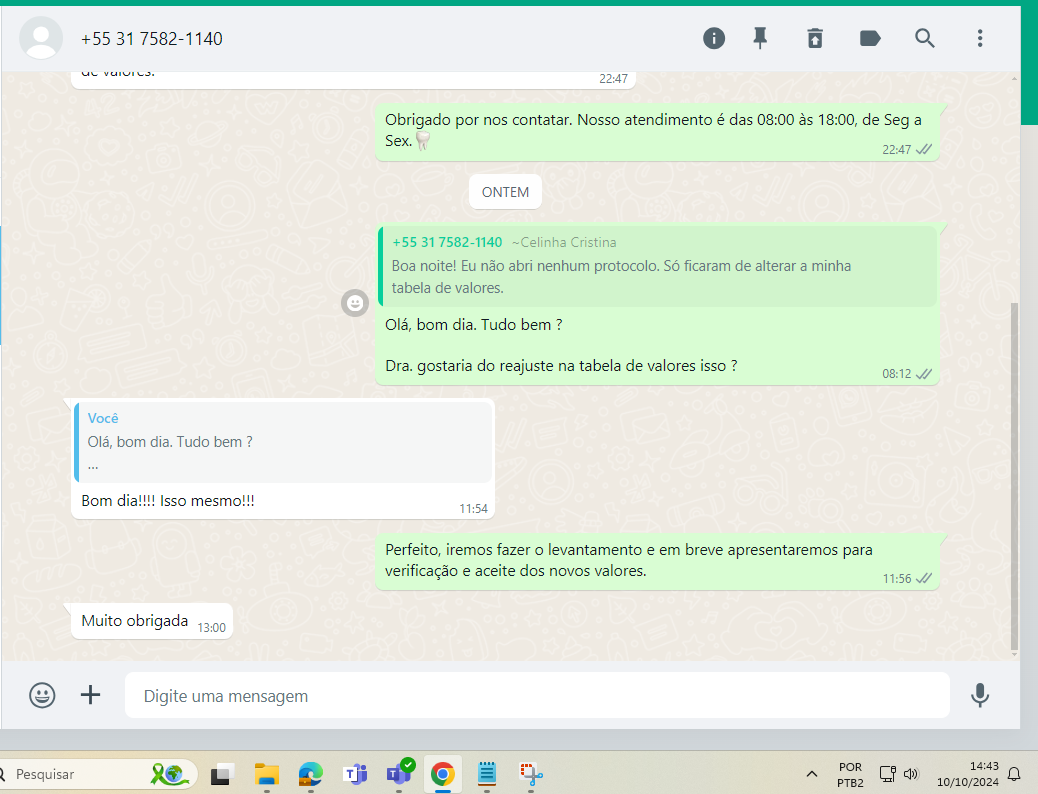Click the contact profile avatar
This screenshot has height=794, width=1038.
tap(42, 38)
